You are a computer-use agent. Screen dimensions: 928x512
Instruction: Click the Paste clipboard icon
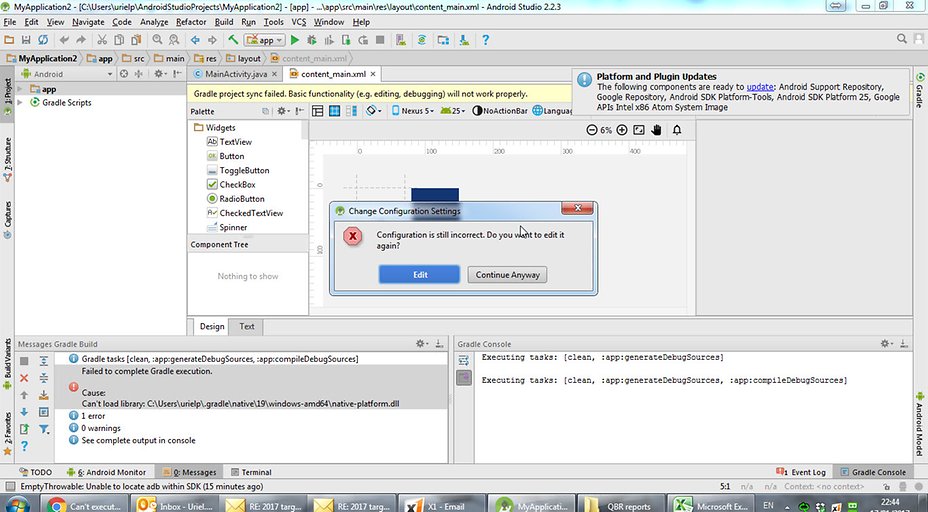pos(136,40)
